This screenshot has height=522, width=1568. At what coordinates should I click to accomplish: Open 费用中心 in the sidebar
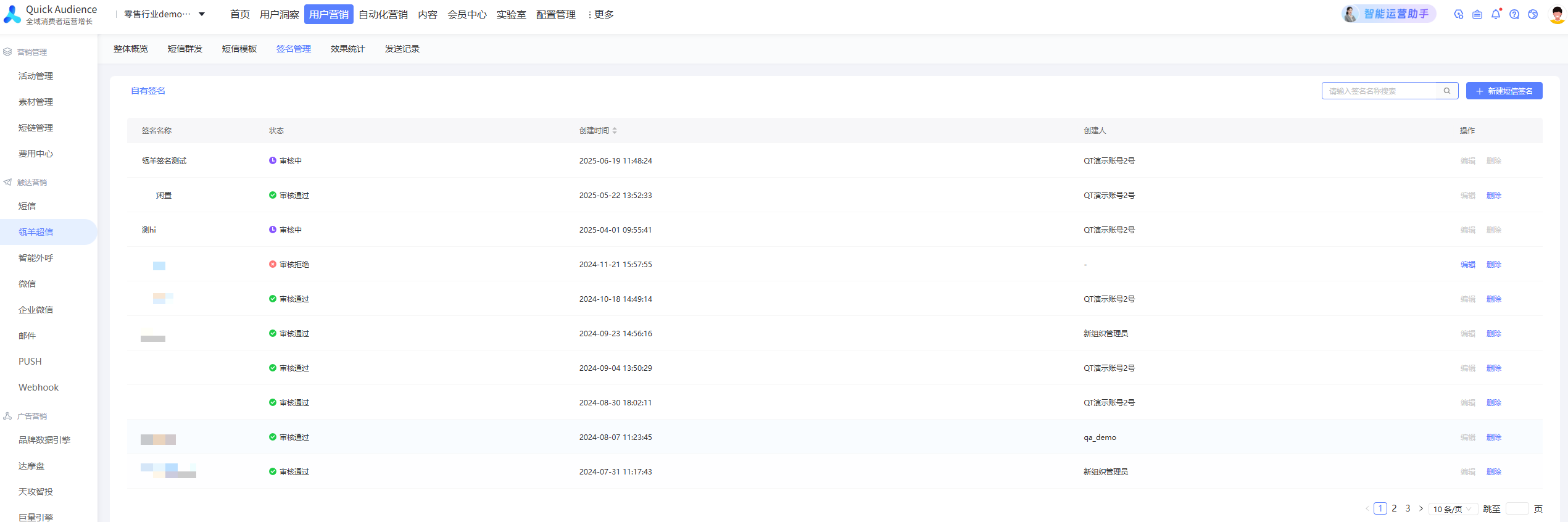click(36, 154)
